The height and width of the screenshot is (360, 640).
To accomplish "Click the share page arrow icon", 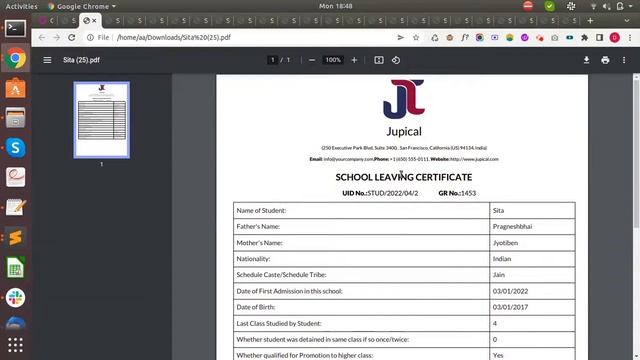I will [x=400, y=38].
